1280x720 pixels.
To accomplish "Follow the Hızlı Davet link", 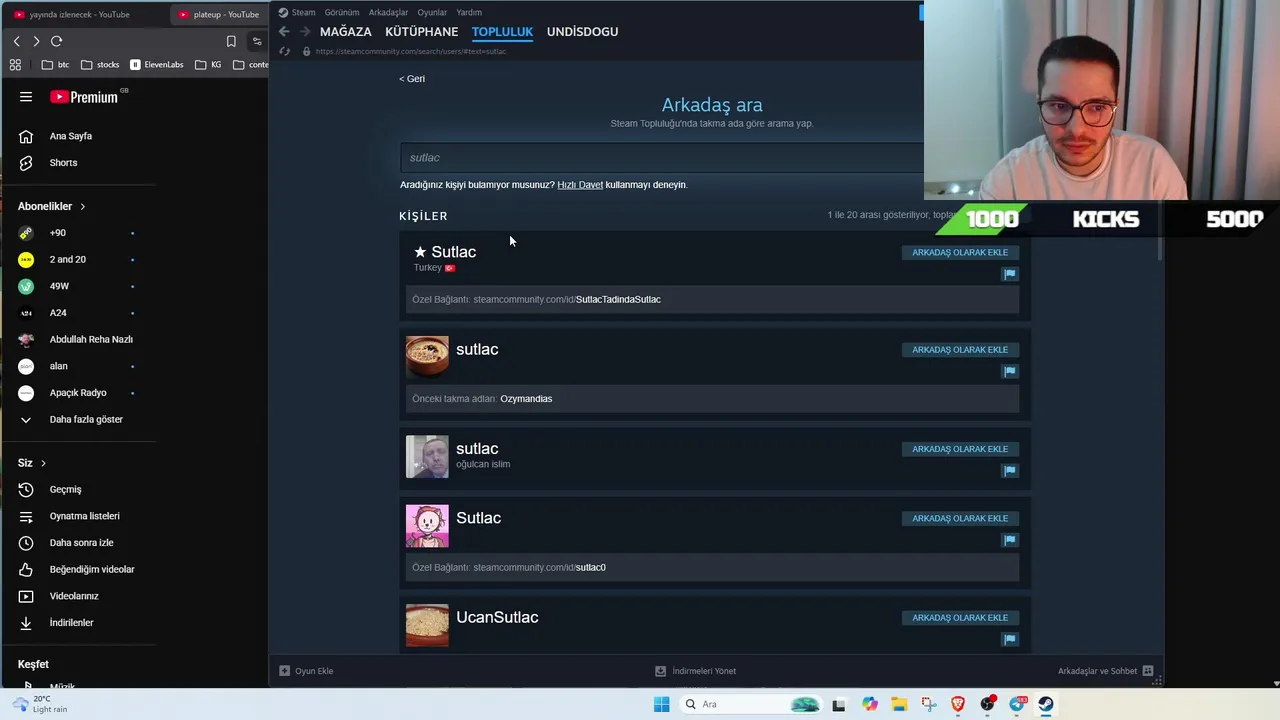I will 580,185.
